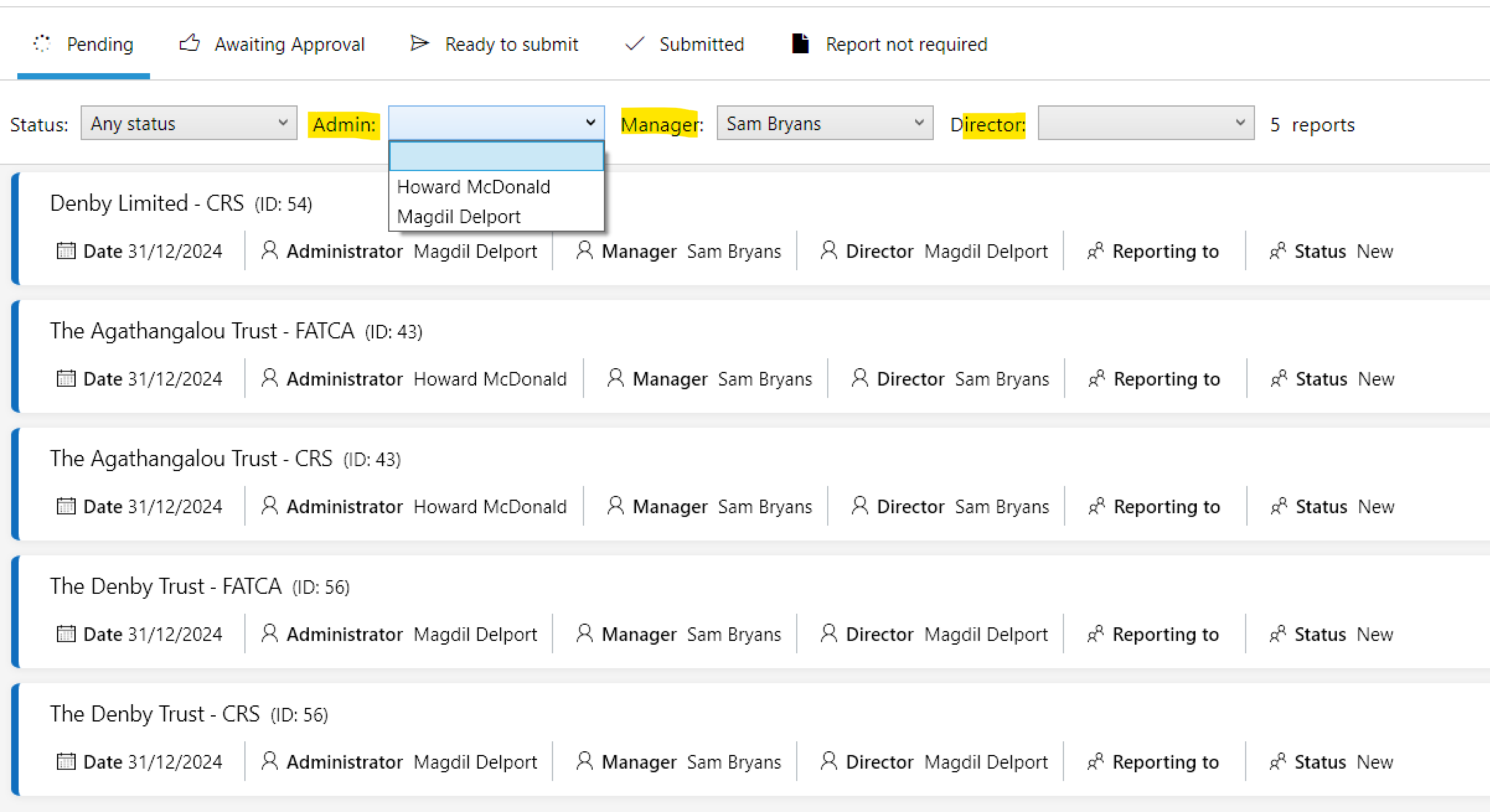Click Director icon on Agathangalou Trust - CRS
1490x812 pixels.
click(859, 505)
